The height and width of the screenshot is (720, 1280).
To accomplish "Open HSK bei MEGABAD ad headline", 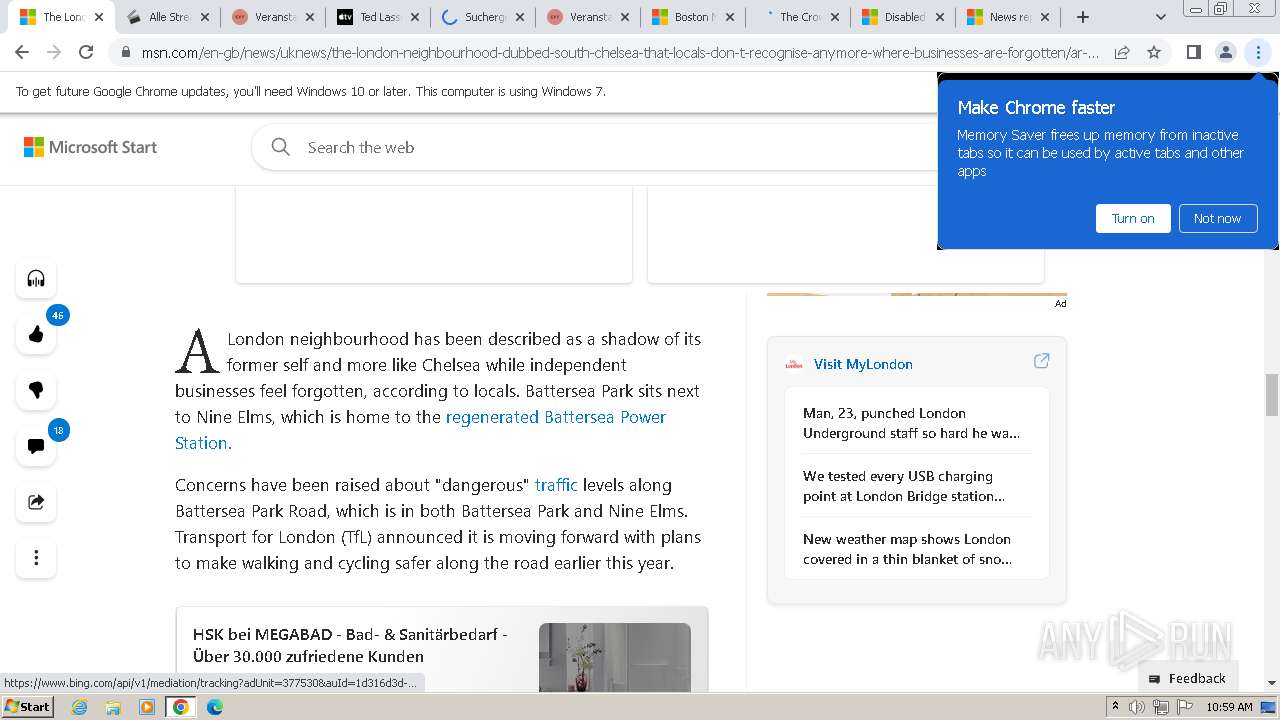I will click(350, 645).
